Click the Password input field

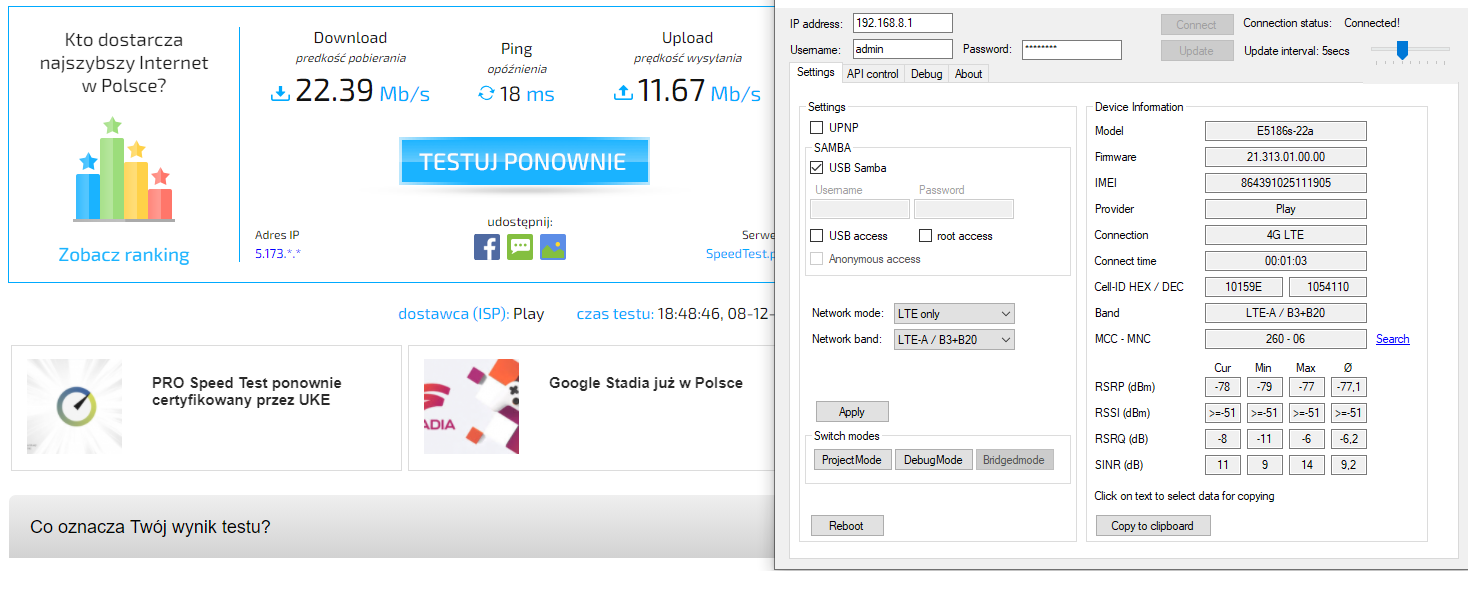click(1071, 49)
